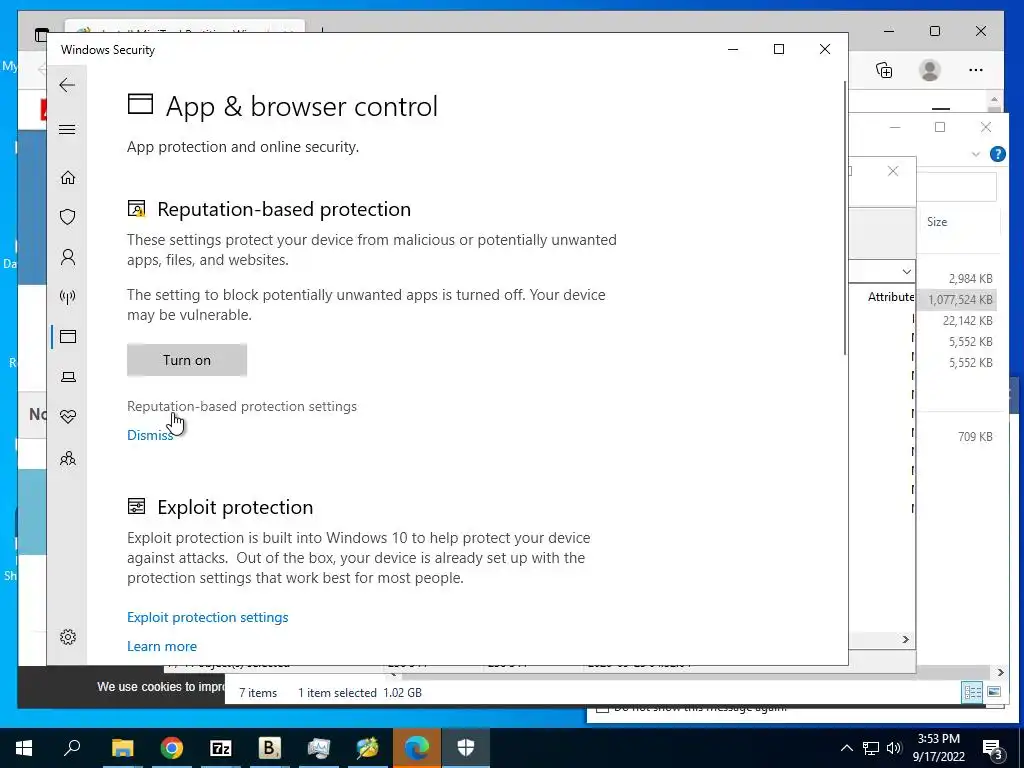Show hidden system tray icons
This screenshot has height=768, width=1024.
pyautogui.click(x=846, y=748)
